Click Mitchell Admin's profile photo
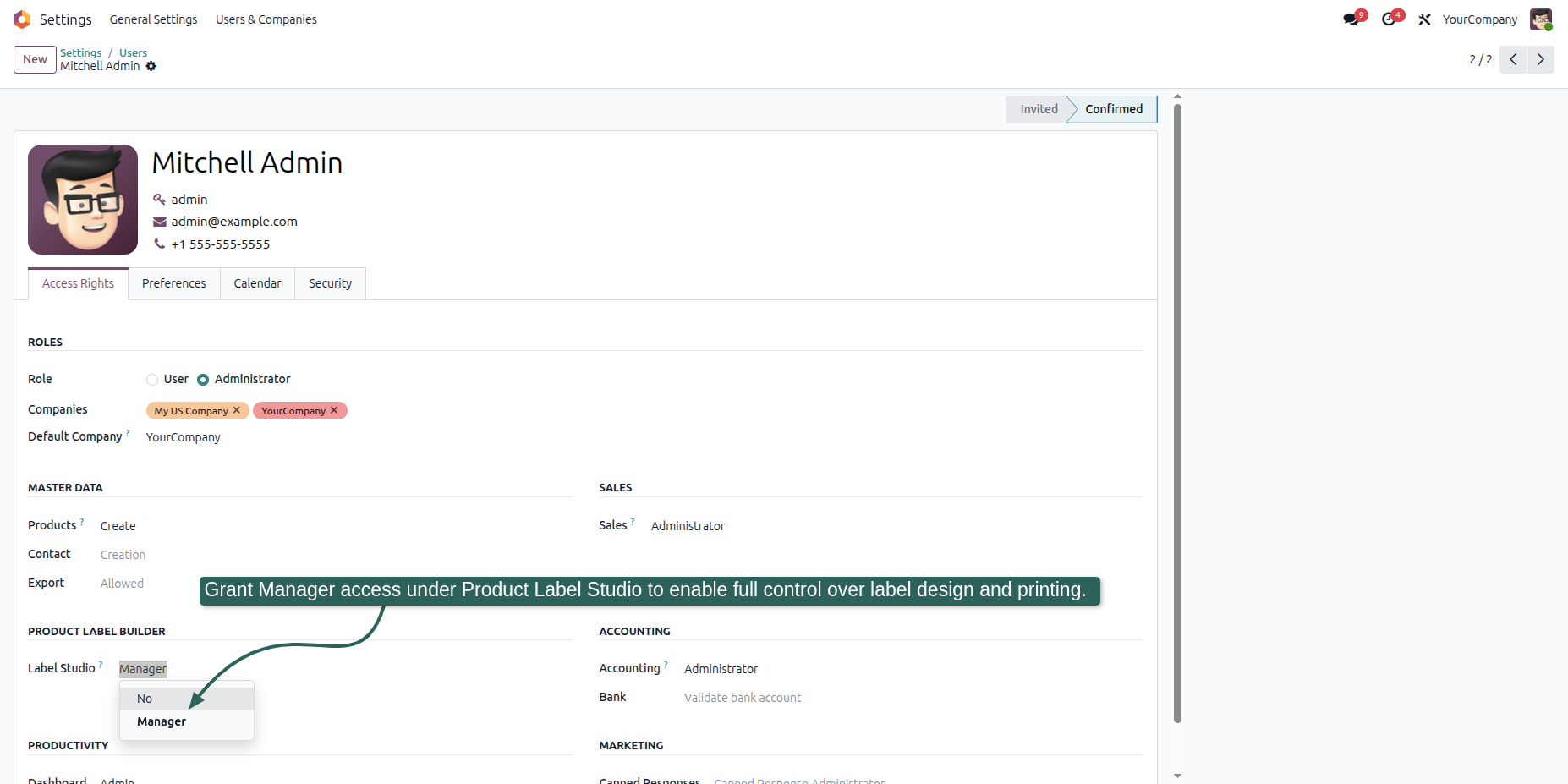The width and height of the screenshot is (1568, 784). pos(83,200)
